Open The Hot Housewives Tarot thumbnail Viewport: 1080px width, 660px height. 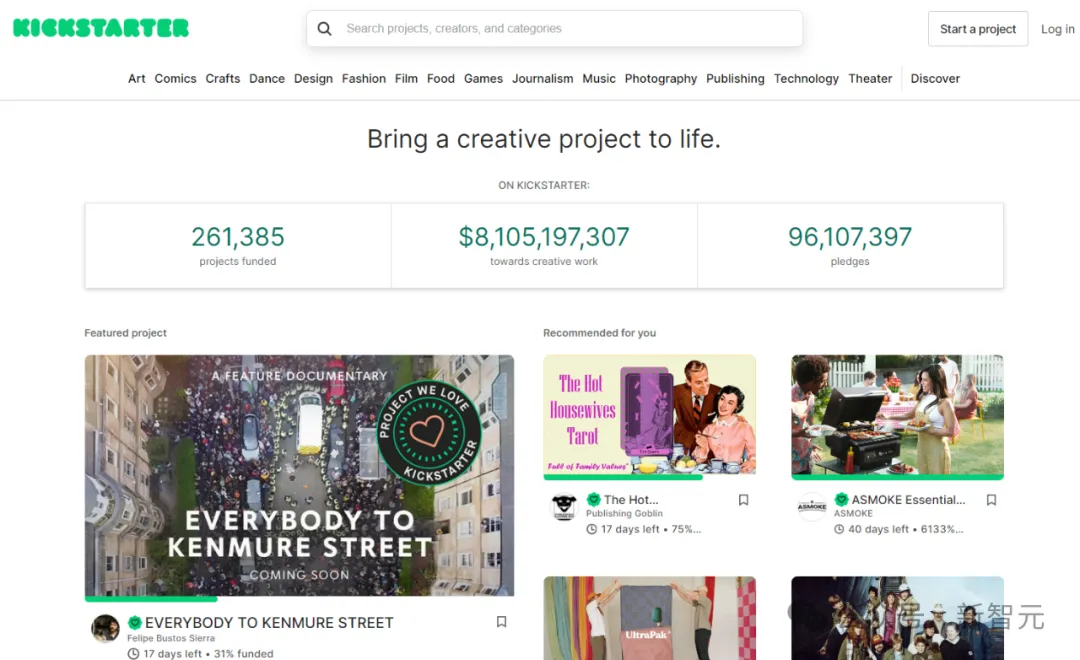(x=650, y=415)
